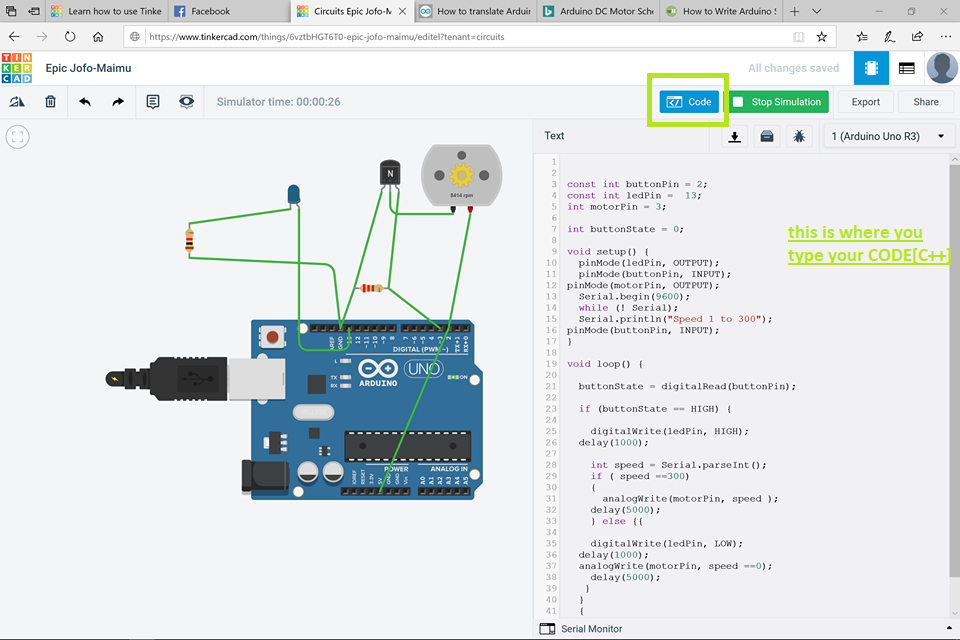Close the Circuits Epic Jofo tab
Screen dimensions: 960x640
[402, 11]
